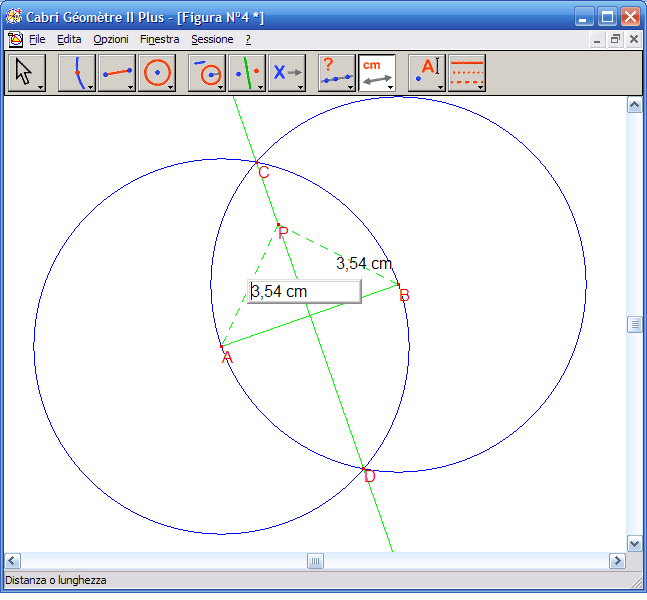
Task: Open the File menu
Action: (37, 39)
